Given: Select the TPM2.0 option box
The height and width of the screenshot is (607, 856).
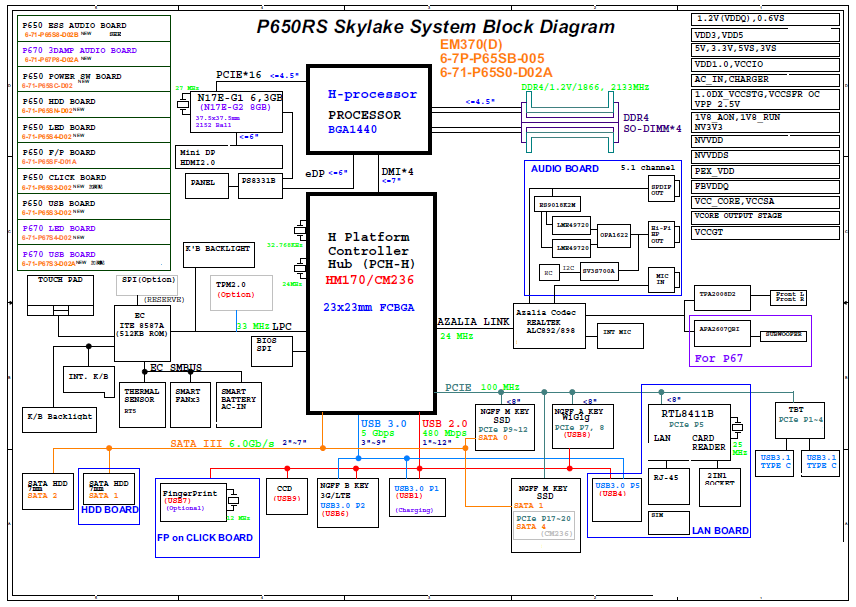Looking at the screenshot, I should click(x=236, y=293).
